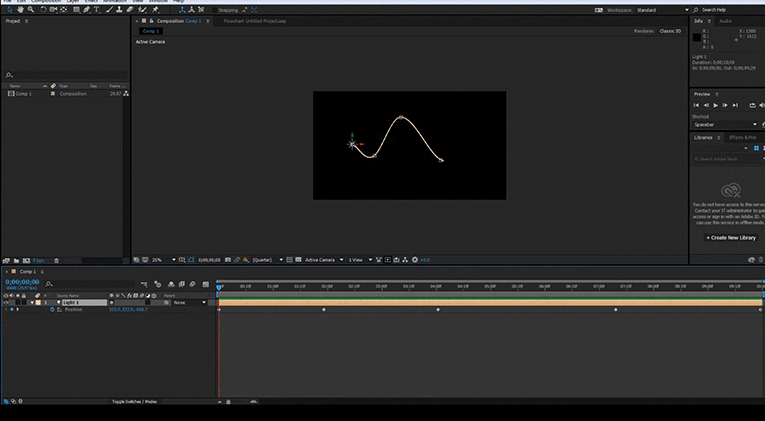The image size is (765, 421).
Task: Take snapshot with camera icon in viewer
Action: pyautogui.click(x=228, y=260)
